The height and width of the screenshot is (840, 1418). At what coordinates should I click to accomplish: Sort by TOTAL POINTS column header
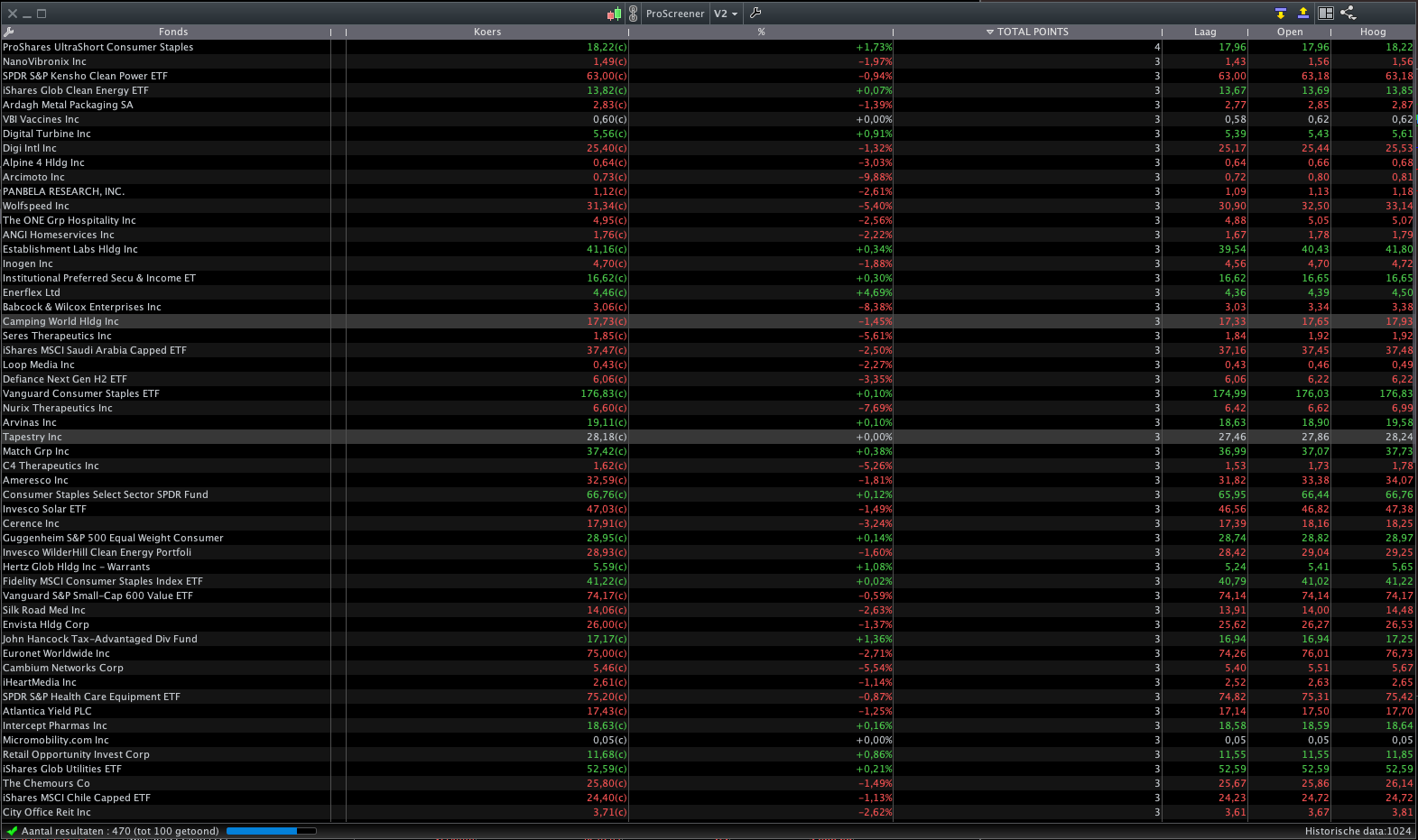point(1027,32)
